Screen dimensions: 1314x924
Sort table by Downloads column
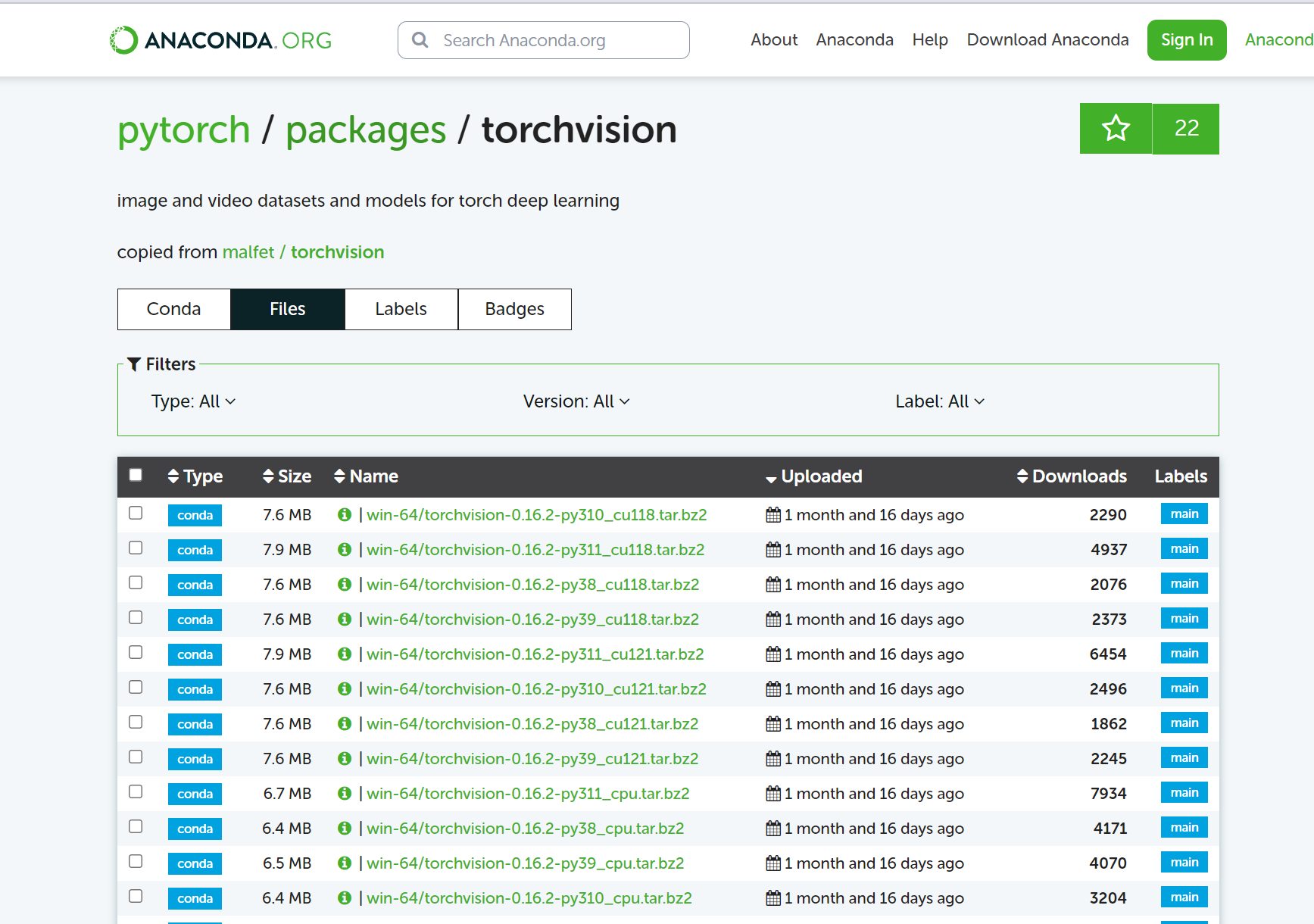click(1072, 476)
